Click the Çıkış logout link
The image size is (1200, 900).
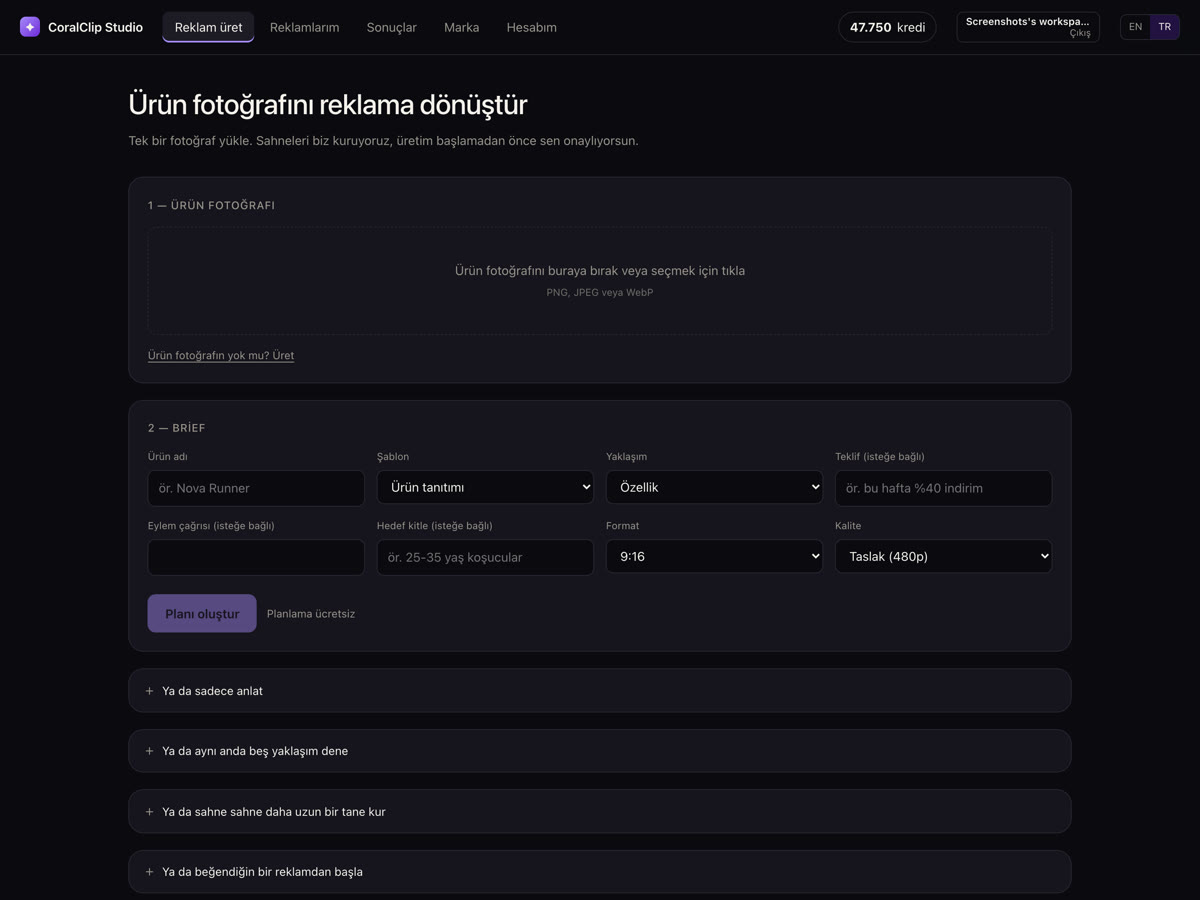1080,34
